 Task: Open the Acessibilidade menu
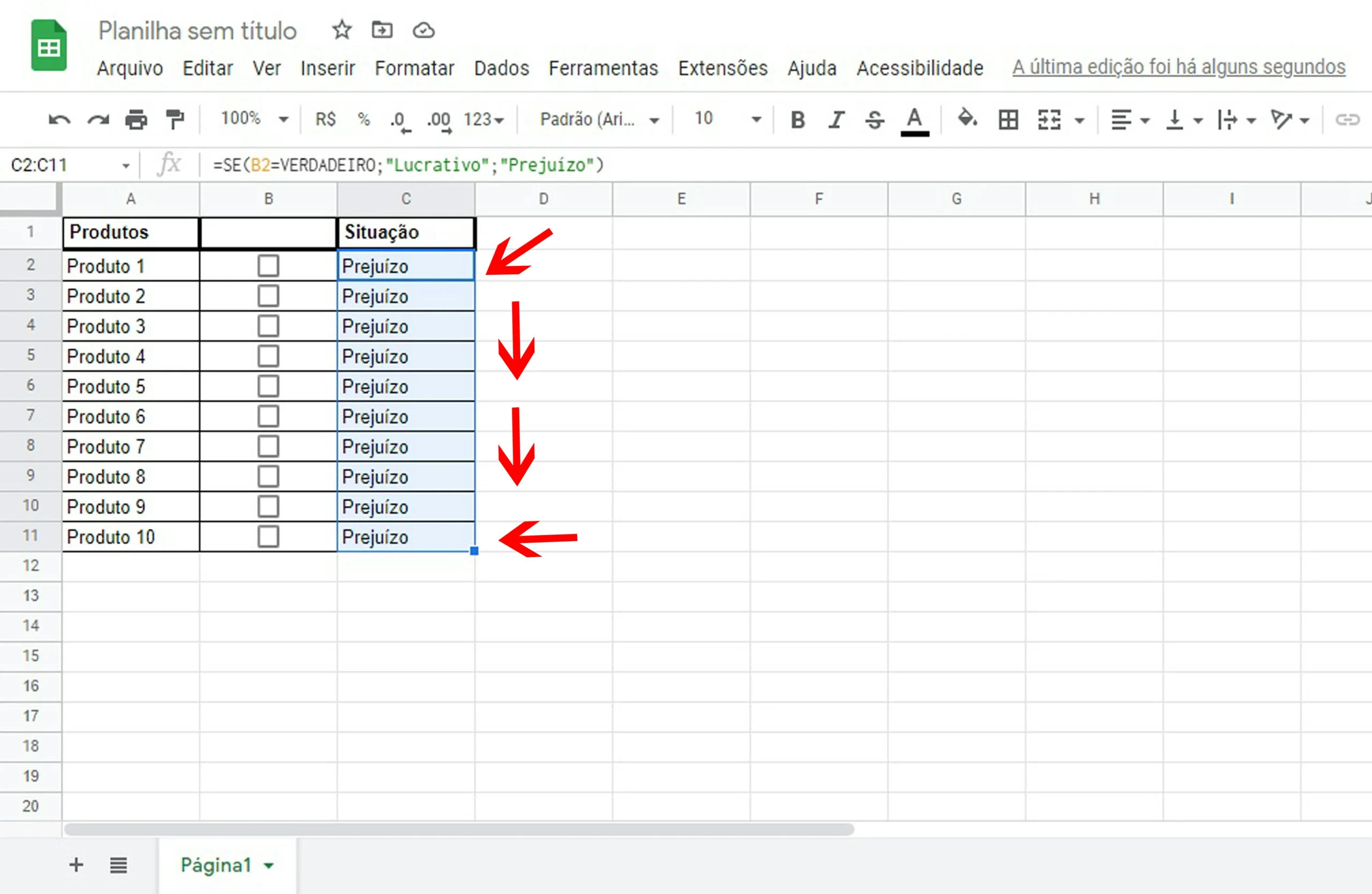click(920, 68)
